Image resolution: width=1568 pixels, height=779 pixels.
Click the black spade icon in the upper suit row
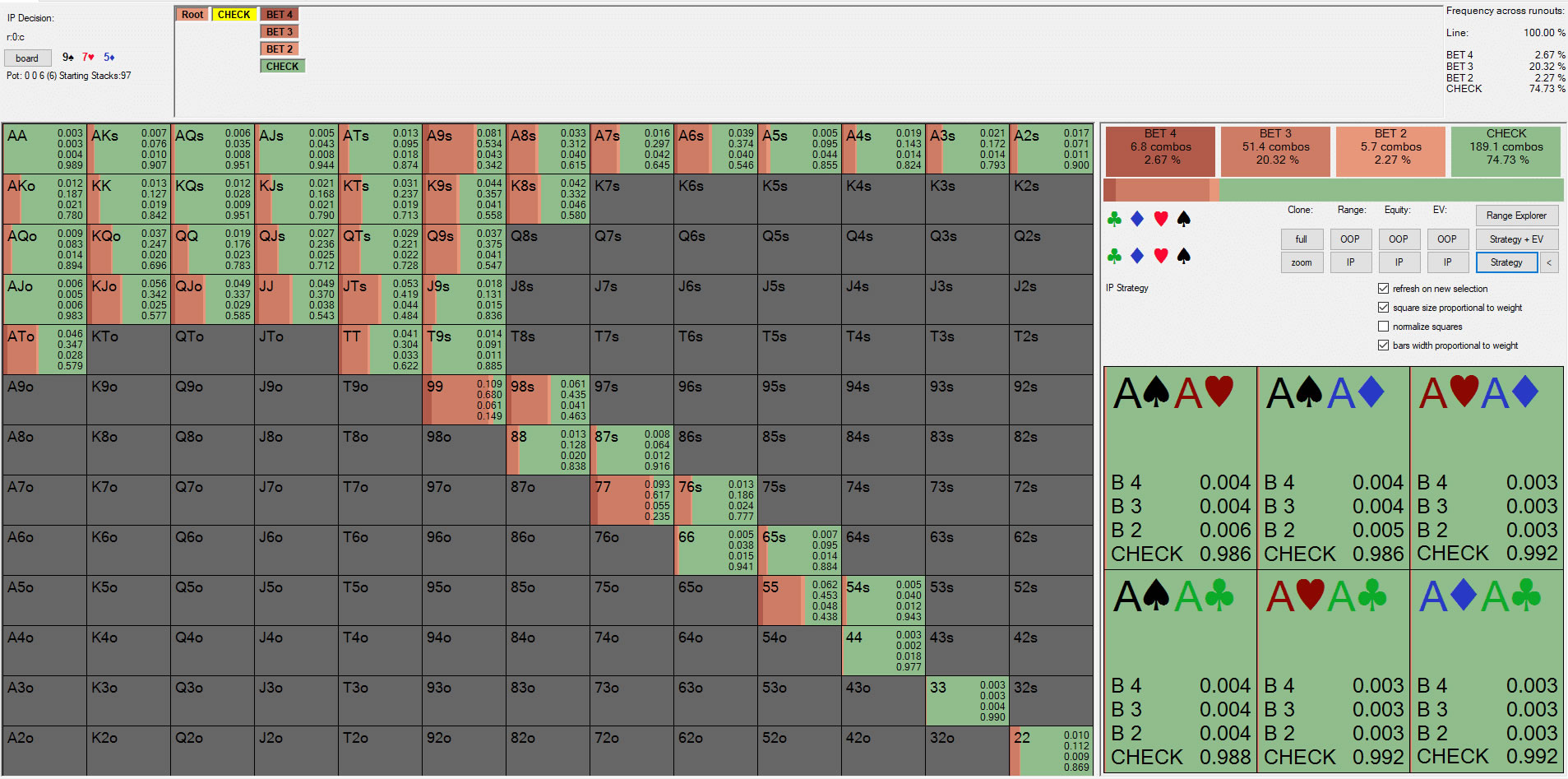click(x=1184, y=219)
